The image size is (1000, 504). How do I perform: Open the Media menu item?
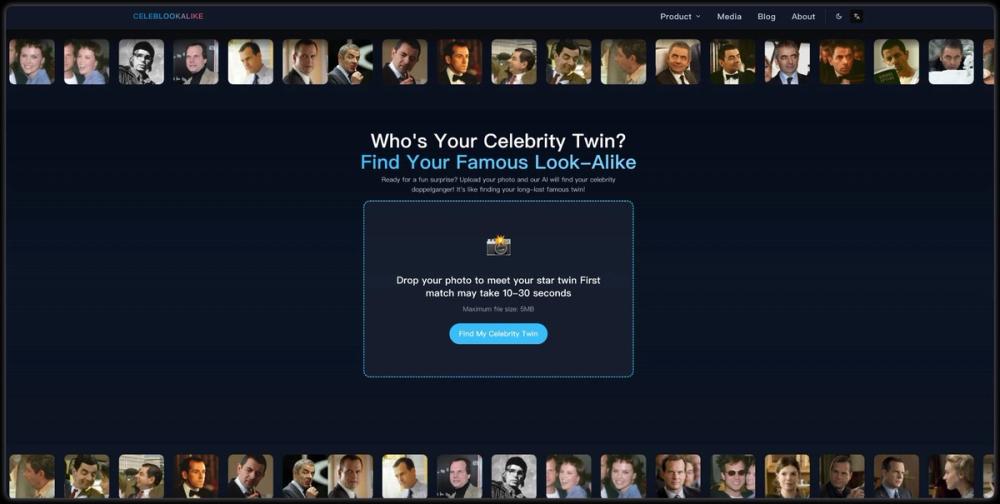coord(729,17)
